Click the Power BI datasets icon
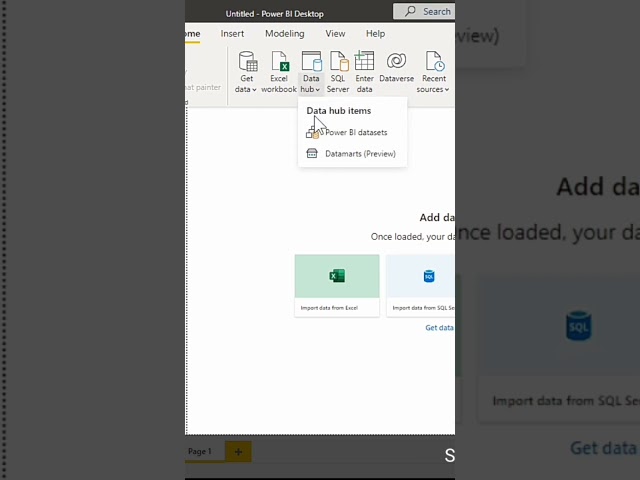 [x=313, y=132]
